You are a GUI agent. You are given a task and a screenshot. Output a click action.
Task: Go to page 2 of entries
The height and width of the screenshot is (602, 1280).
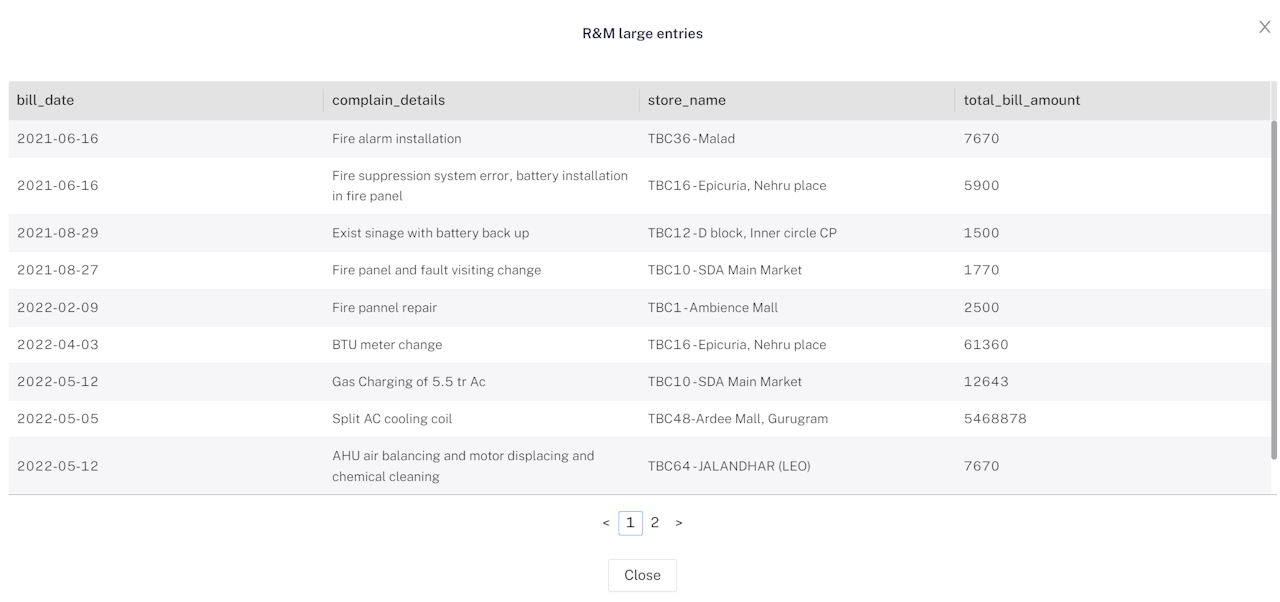tap(655, 523)
